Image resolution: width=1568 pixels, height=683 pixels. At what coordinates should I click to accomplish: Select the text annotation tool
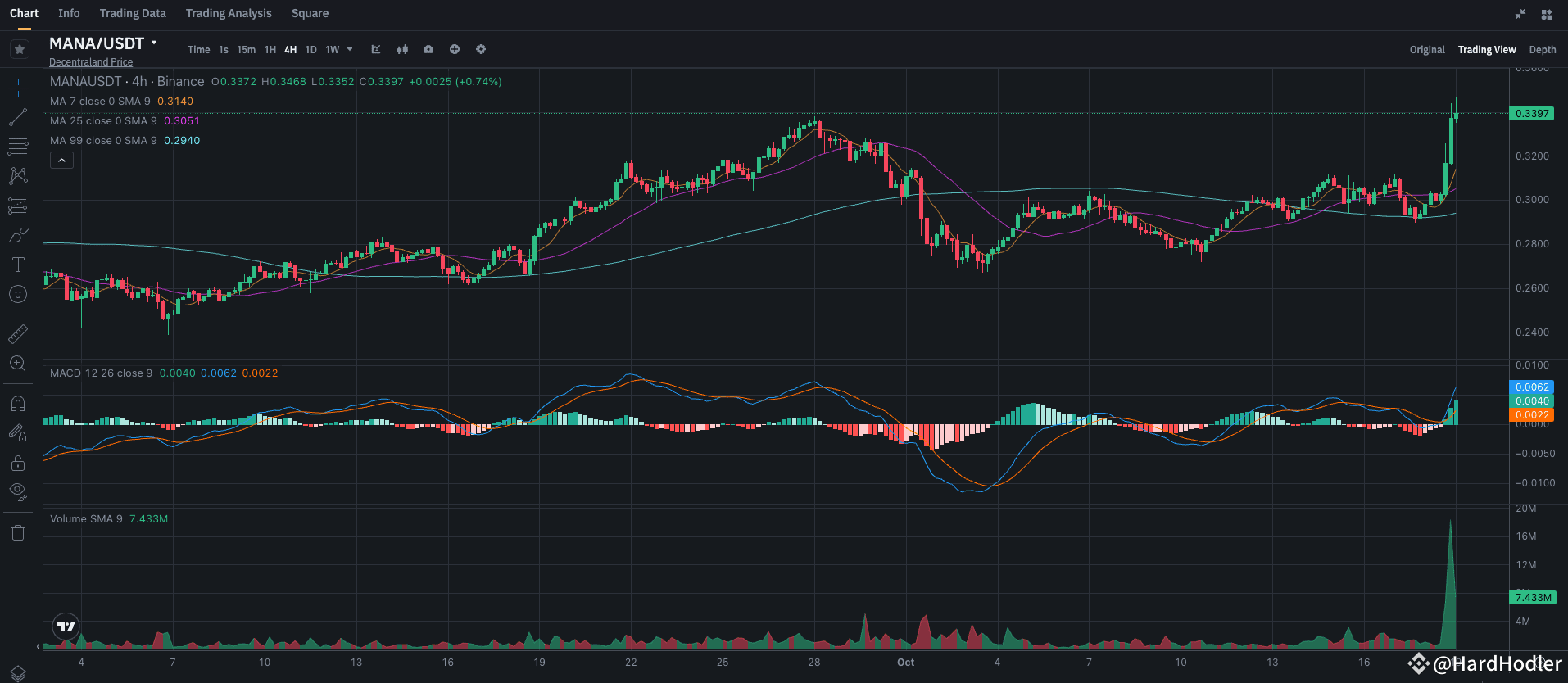pyautogui.click(x=18, y=265)
